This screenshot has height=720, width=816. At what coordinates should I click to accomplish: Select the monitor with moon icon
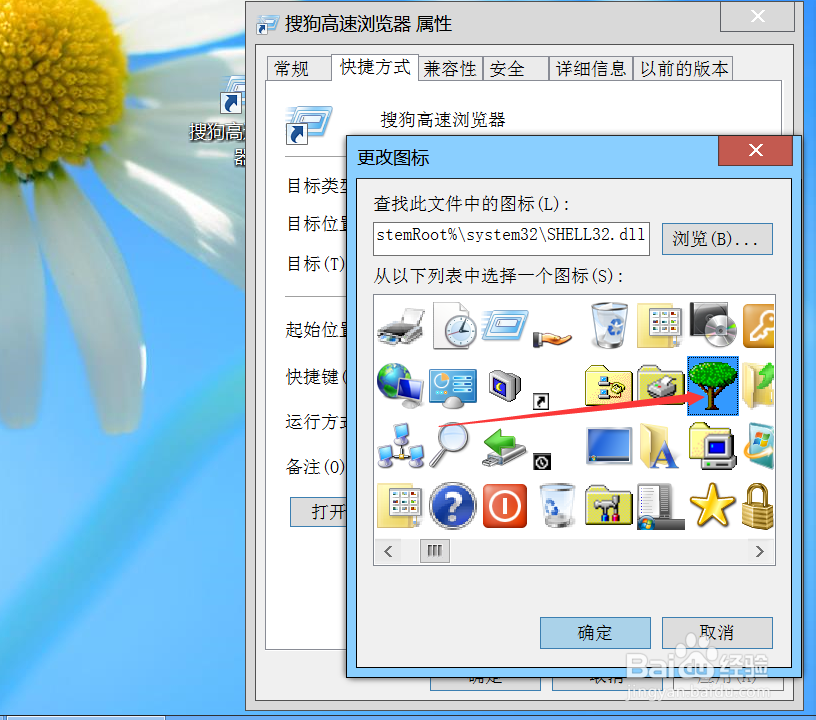504,385
